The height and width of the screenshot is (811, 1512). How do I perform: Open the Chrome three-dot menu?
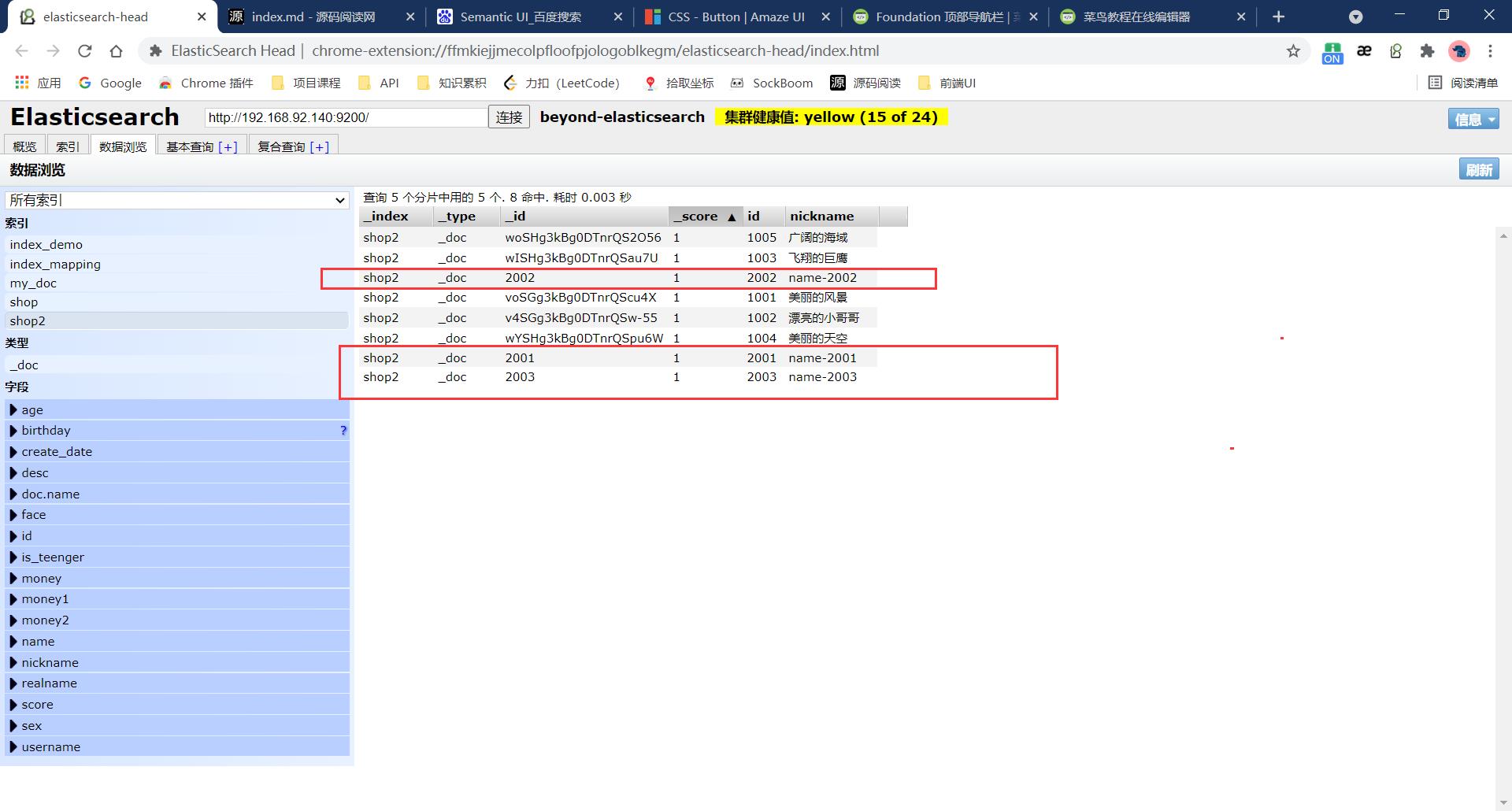click(x=1490, y=51)
